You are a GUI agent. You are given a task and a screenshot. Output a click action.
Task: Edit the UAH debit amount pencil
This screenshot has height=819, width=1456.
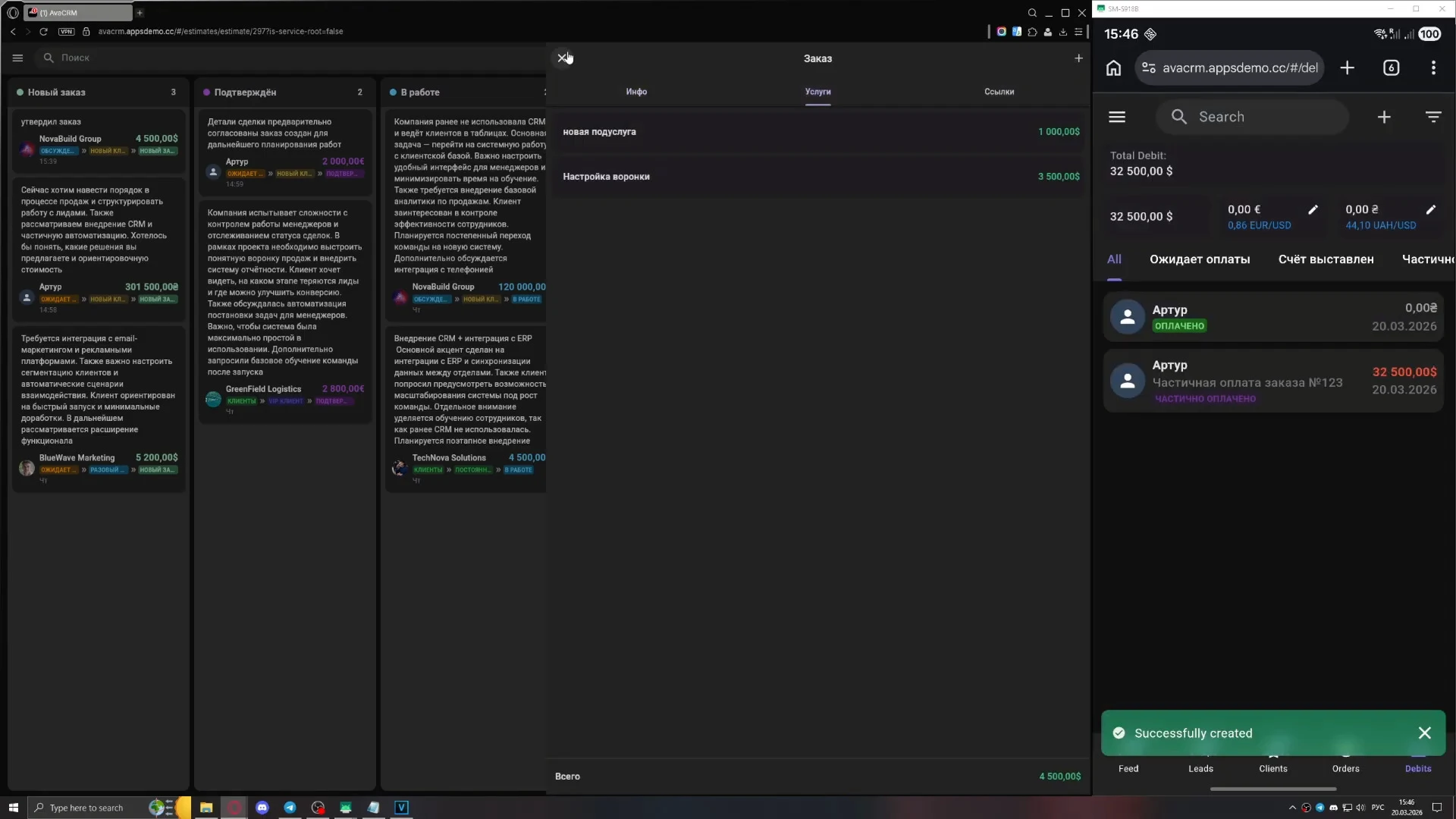pyautogui.click(x=1430, y=210)
